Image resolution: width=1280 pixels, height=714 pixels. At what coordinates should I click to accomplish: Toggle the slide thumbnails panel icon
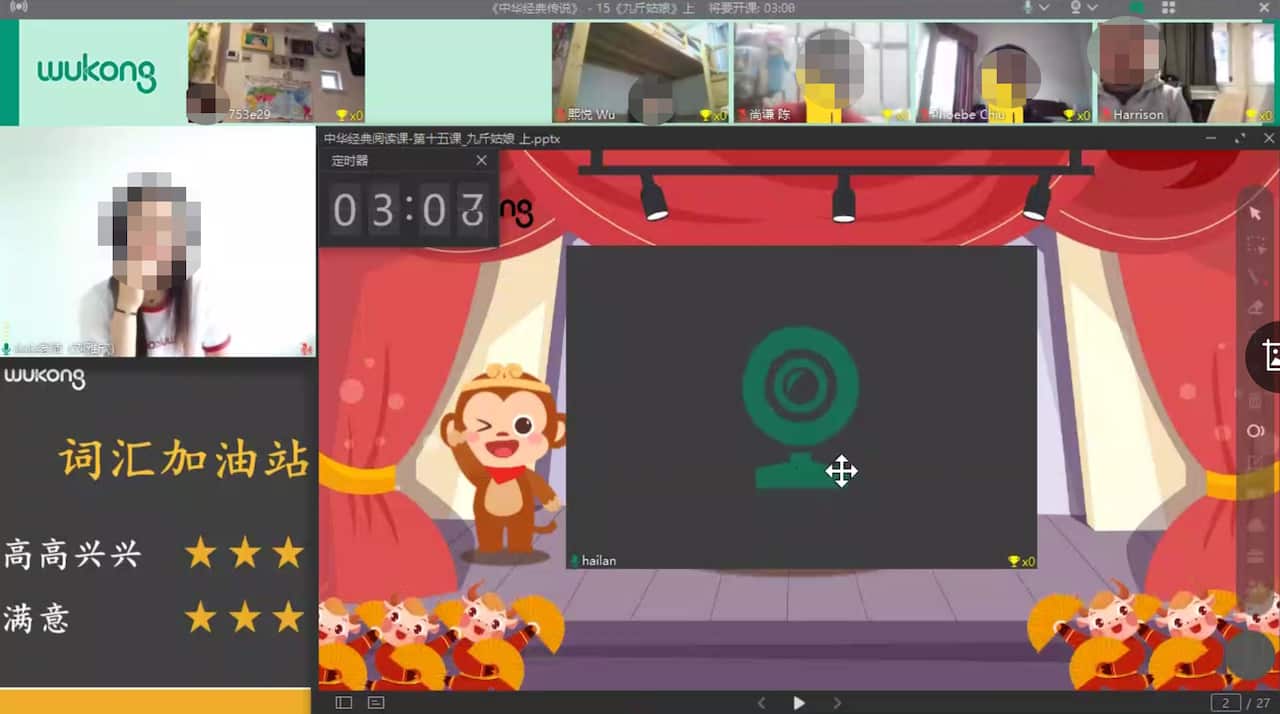point(344,703)
